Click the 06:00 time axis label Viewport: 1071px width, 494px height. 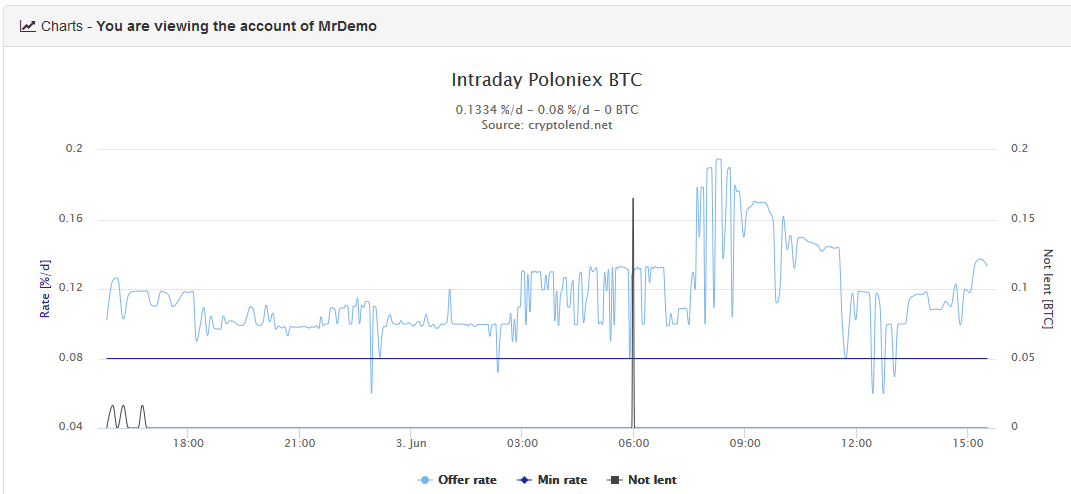tap(633, 442)
